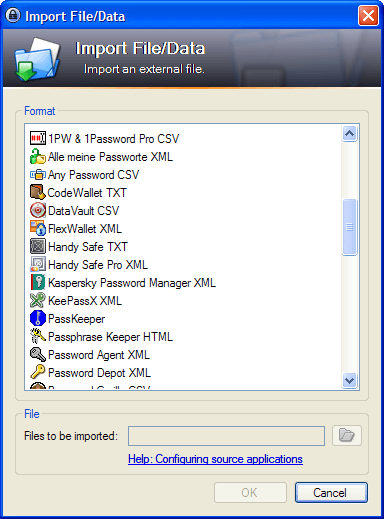384x519 pixels.
Task: Click the PassKeeper blue octagon icon
Action: coord(38,318)
